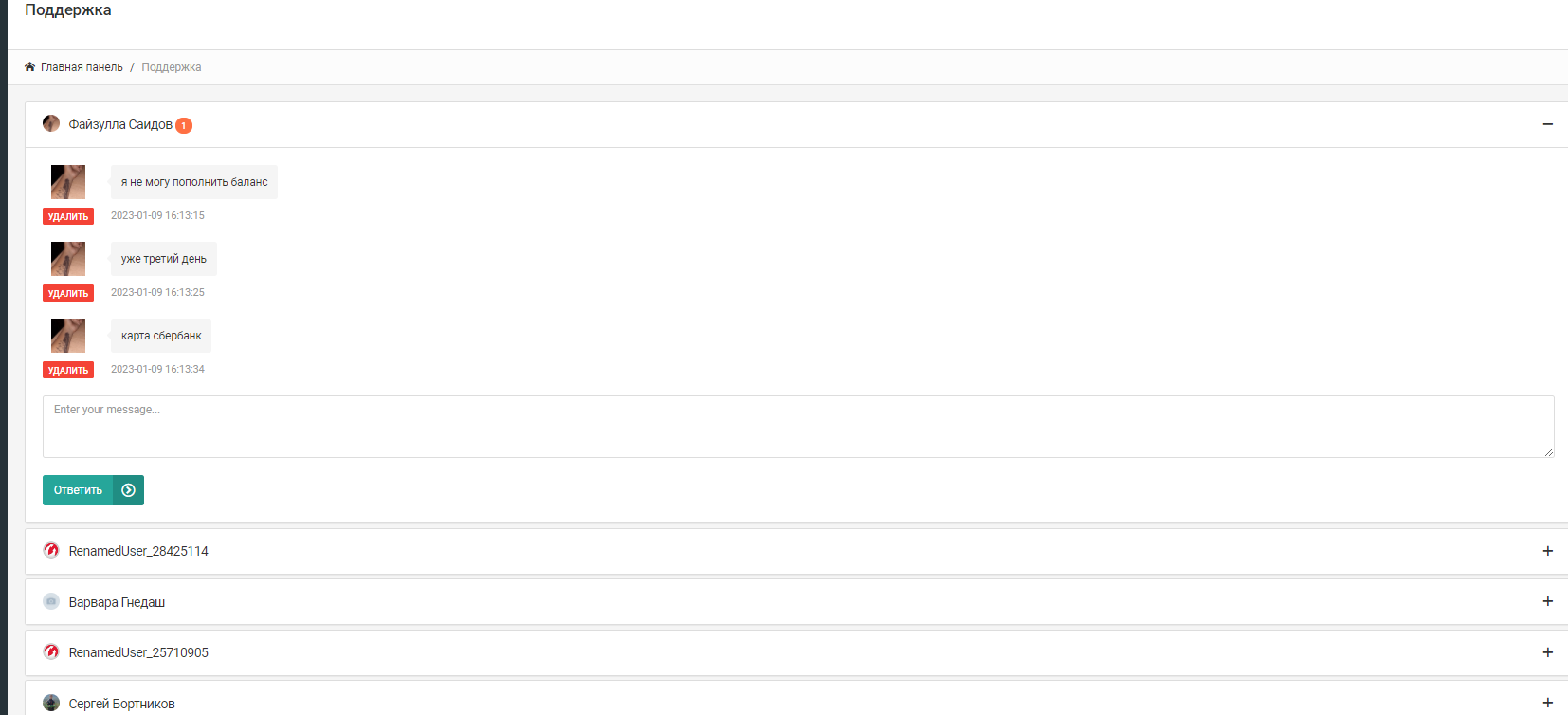The width and height of the screenshot is (1568, 715).
Task: Click the arrow icon on Ответить button
Action: [128, 490]
